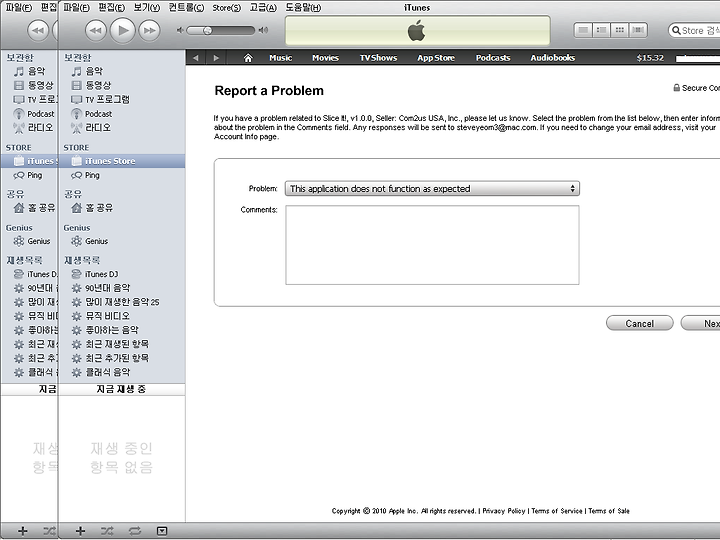Open the Privacy Policy link
This screenshot has height=540, width=720.
(504, 511)
